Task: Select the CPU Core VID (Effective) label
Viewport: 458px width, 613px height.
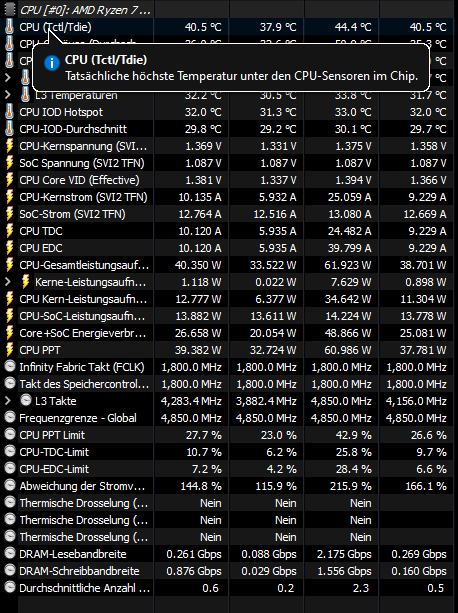Action: click(x=79, y=180)
